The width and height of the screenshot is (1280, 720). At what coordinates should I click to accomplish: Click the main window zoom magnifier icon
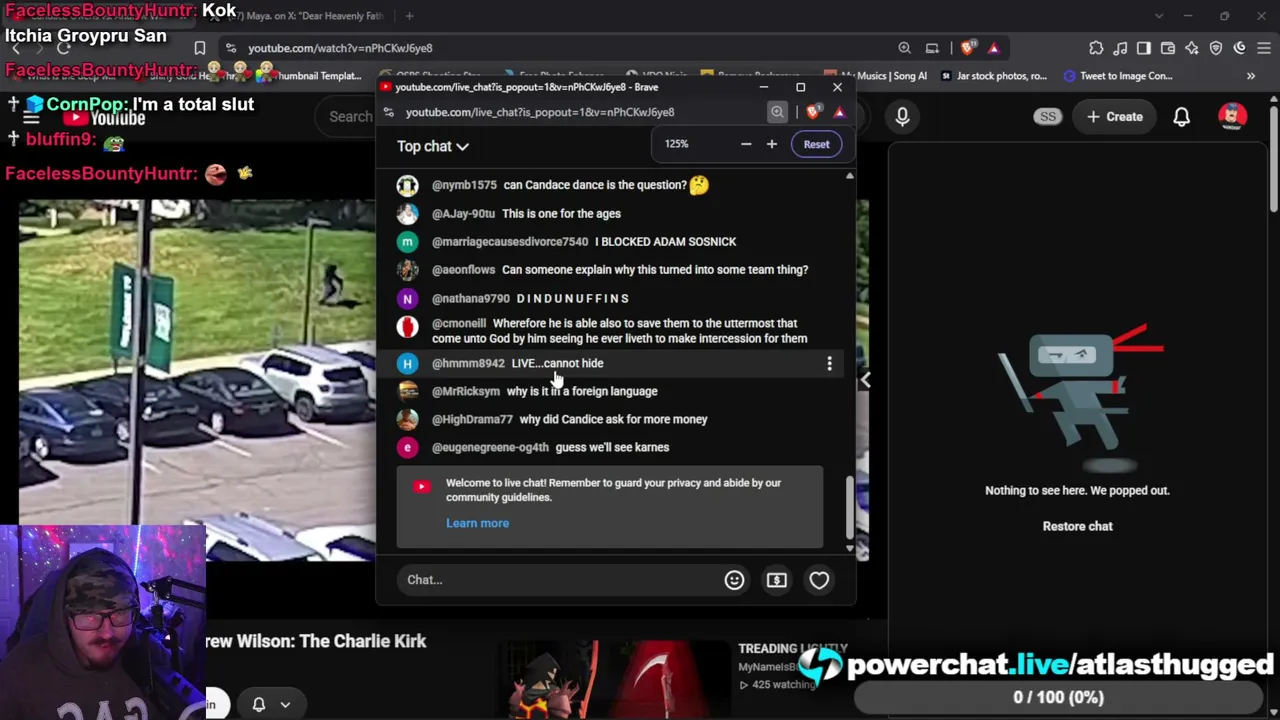[x=905, y=48]
